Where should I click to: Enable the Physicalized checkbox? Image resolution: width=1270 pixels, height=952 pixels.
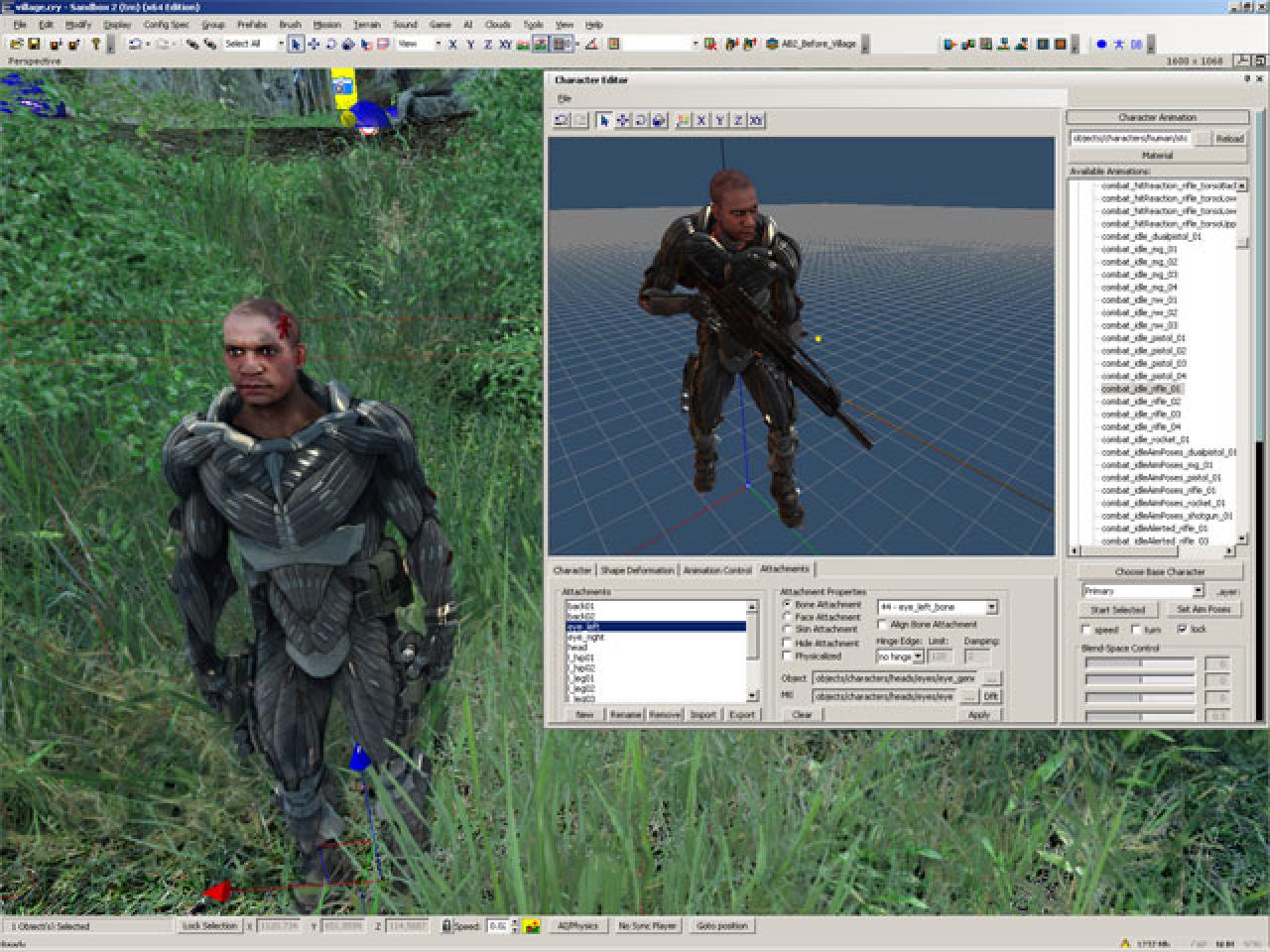point(788,655)
